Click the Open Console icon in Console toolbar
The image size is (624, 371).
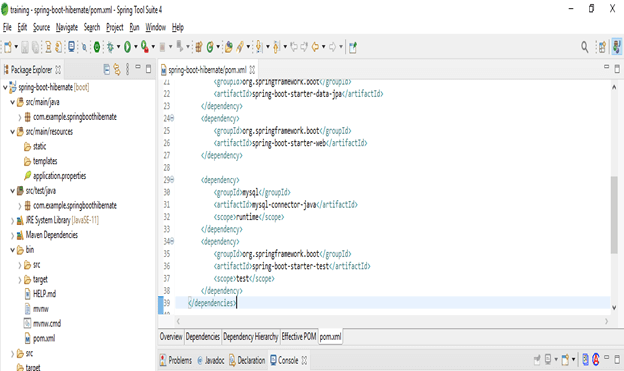[x=565, y=360]
